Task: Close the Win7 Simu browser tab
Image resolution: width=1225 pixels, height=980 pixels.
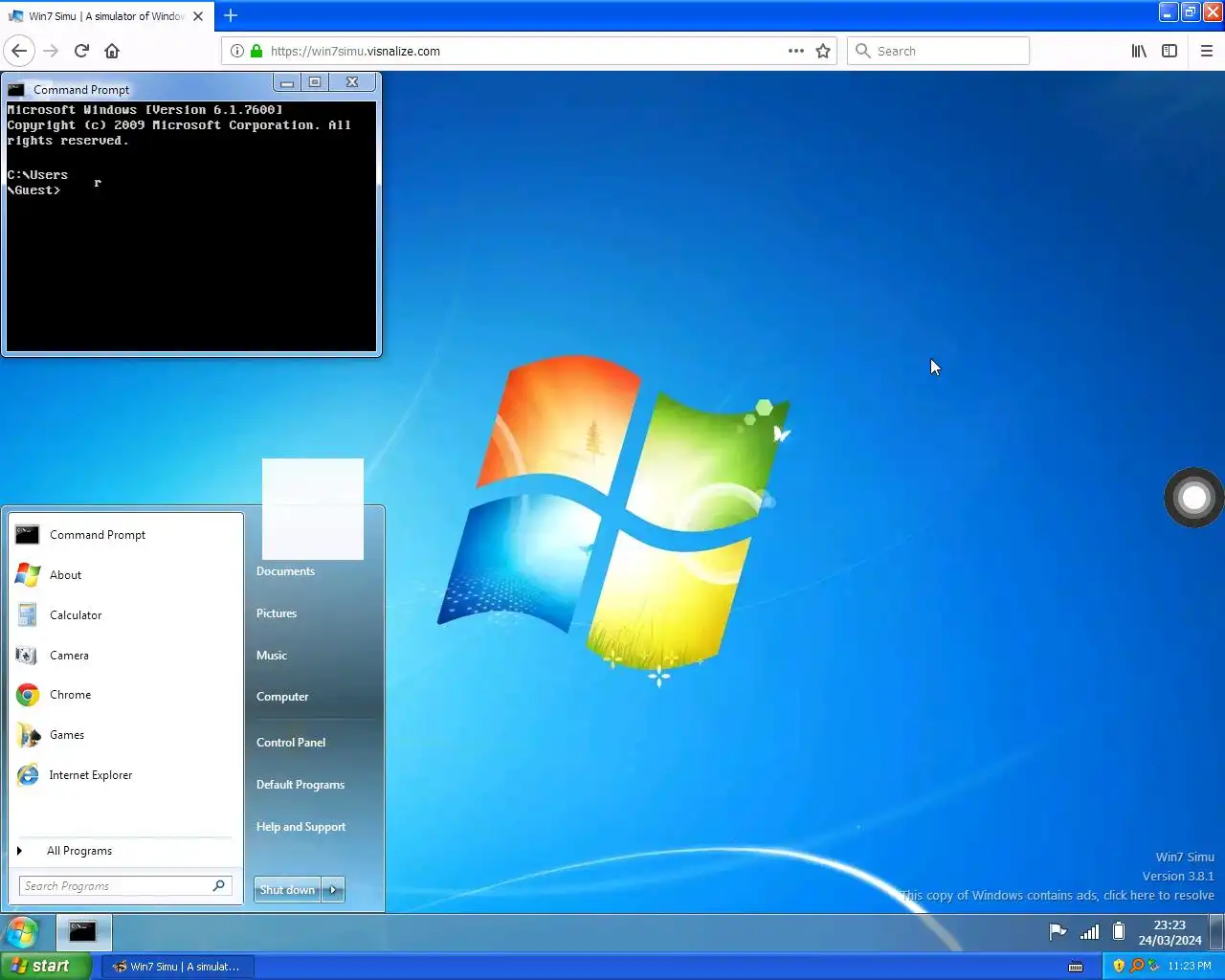Action: tap(198, 16)
